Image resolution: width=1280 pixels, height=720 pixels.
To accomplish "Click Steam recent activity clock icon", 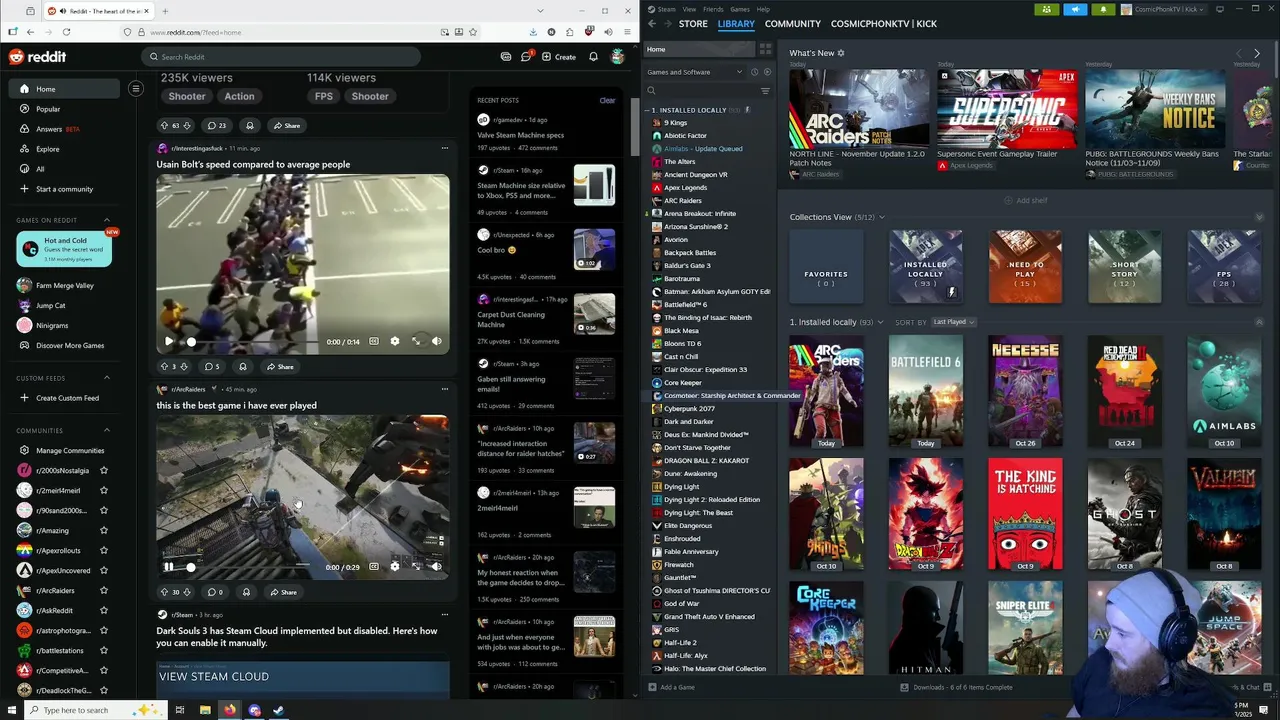I will click(754, 72).
